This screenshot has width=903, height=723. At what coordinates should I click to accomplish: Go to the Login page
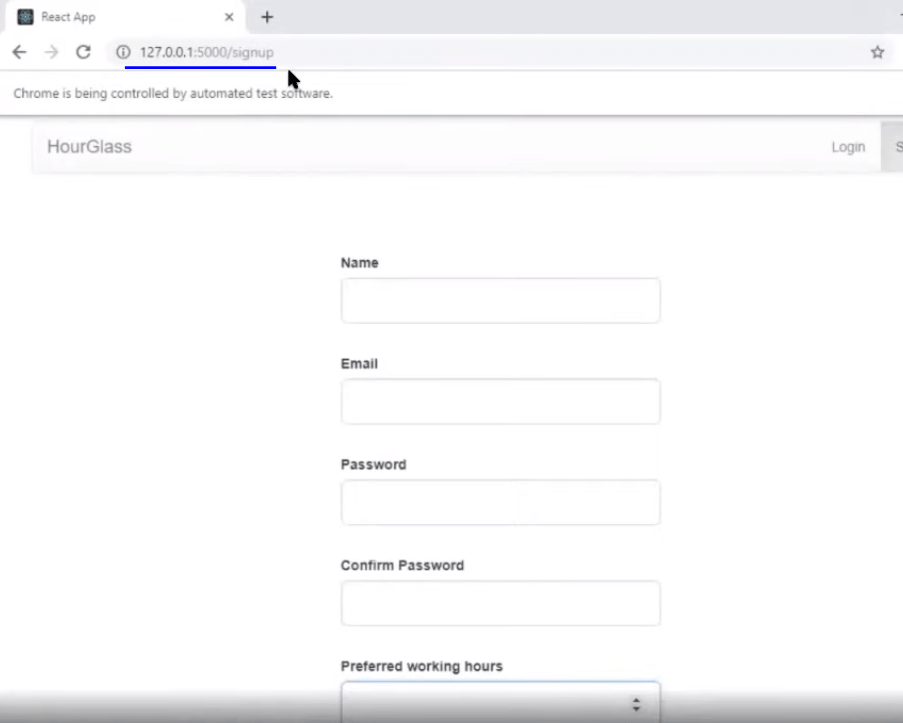coord(848,147)
